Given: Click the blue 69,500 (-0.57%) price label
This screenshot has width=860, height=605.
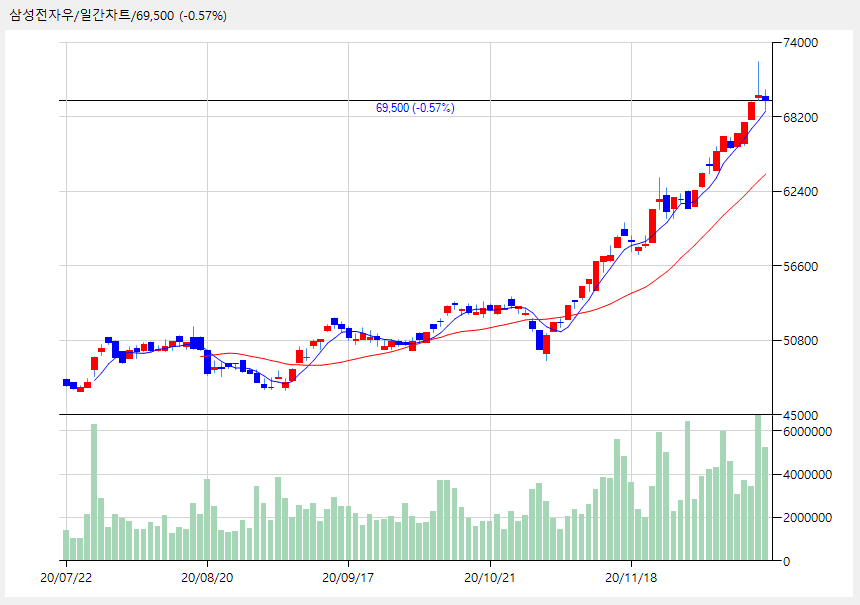Looking at the screenshot, I should tap(415, 108).
